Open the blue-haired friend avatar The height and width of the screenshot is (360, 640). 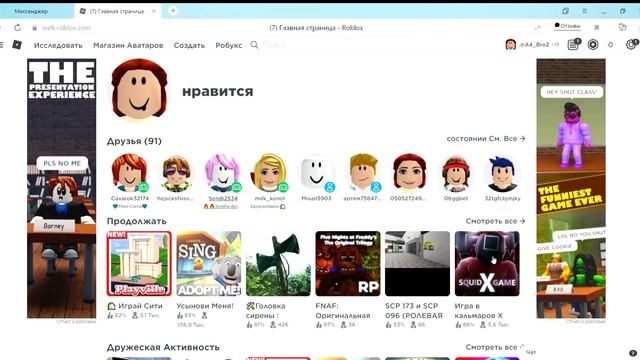coord(502,174)
